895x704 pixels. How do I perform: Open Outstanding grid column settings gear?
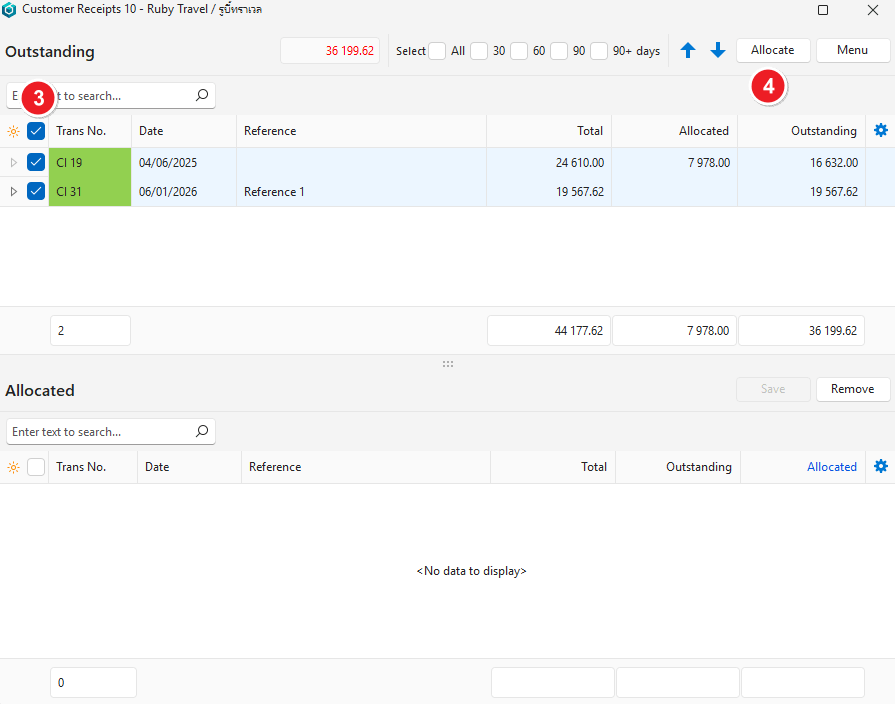point(880,130)
